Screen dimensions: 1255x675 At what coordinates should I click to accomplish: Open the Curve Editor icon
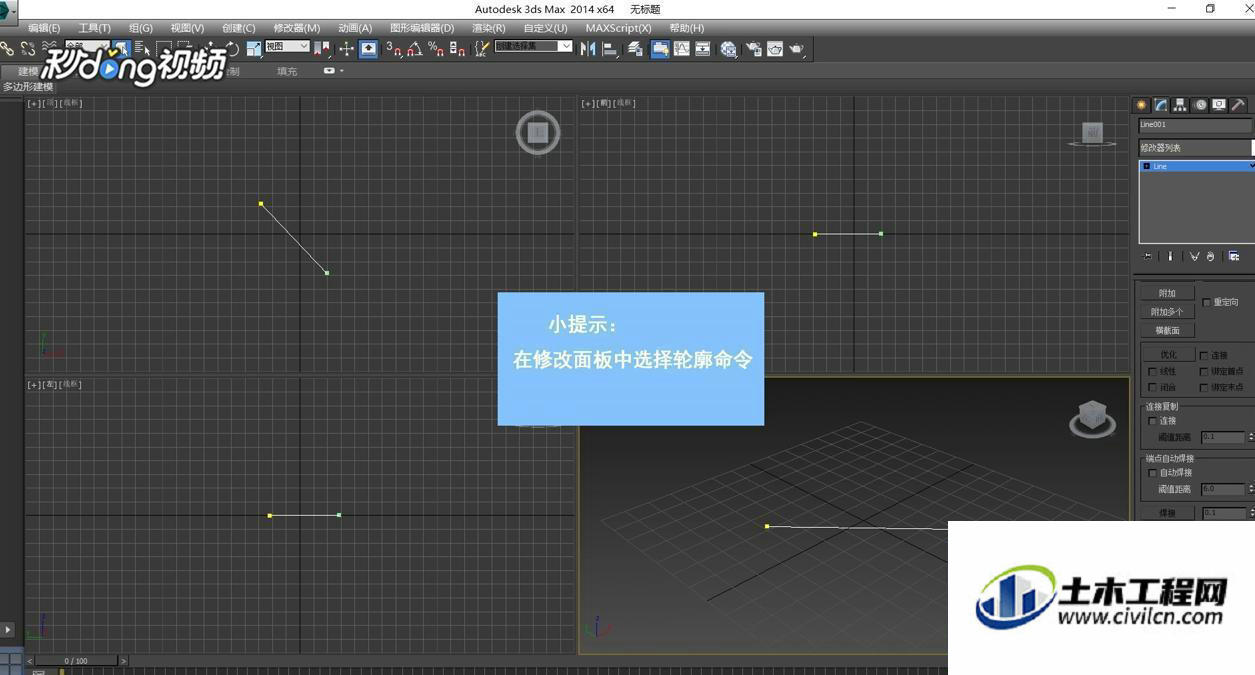click(682, 48)
